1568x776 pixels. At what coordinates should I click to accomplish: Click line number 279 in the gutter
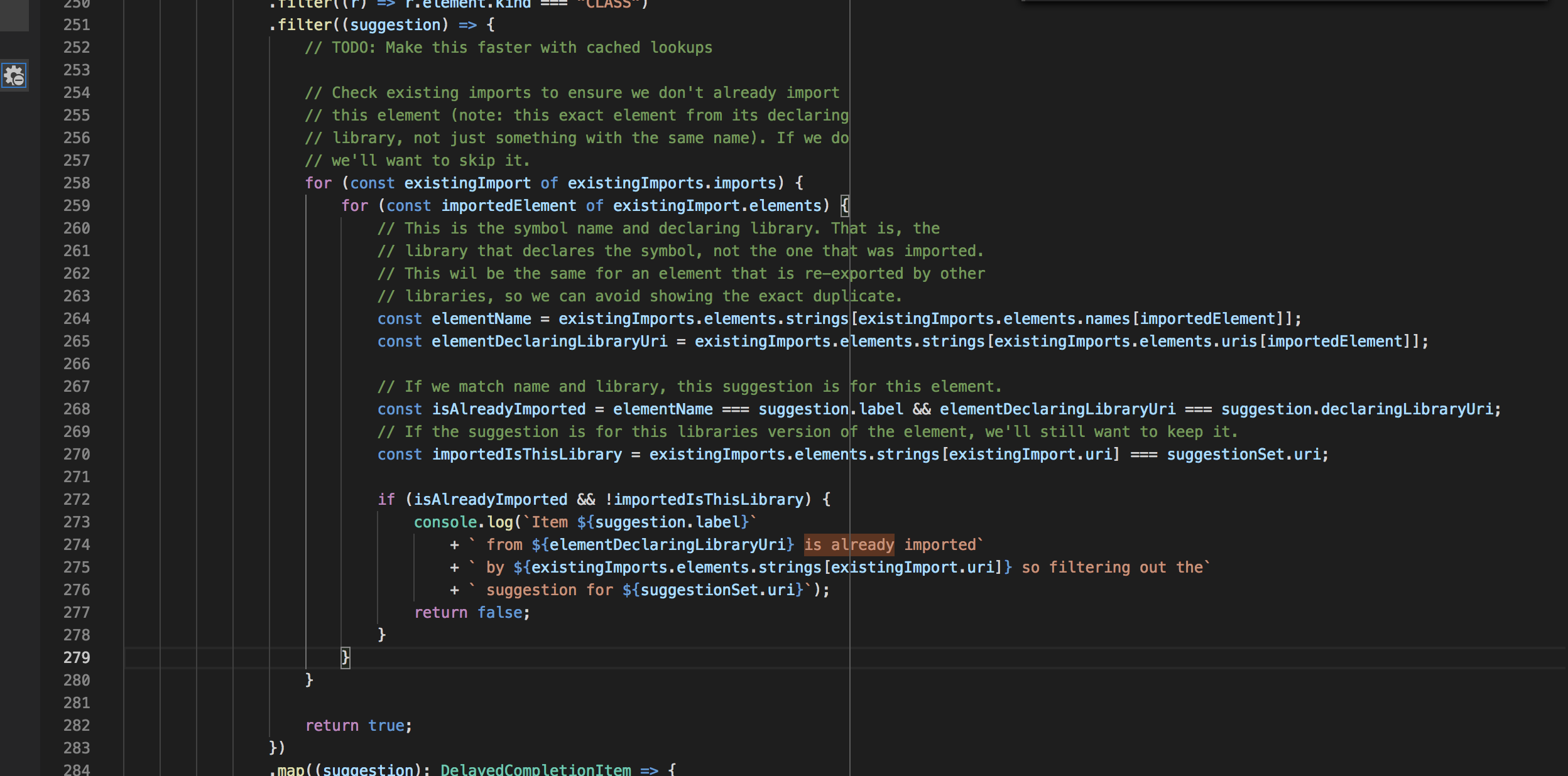(x=77, y=657)
